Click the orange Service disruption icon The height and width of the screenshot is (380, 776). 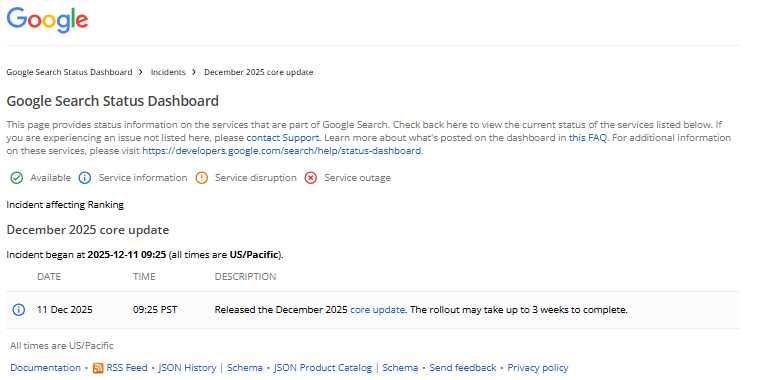(201, 178)
